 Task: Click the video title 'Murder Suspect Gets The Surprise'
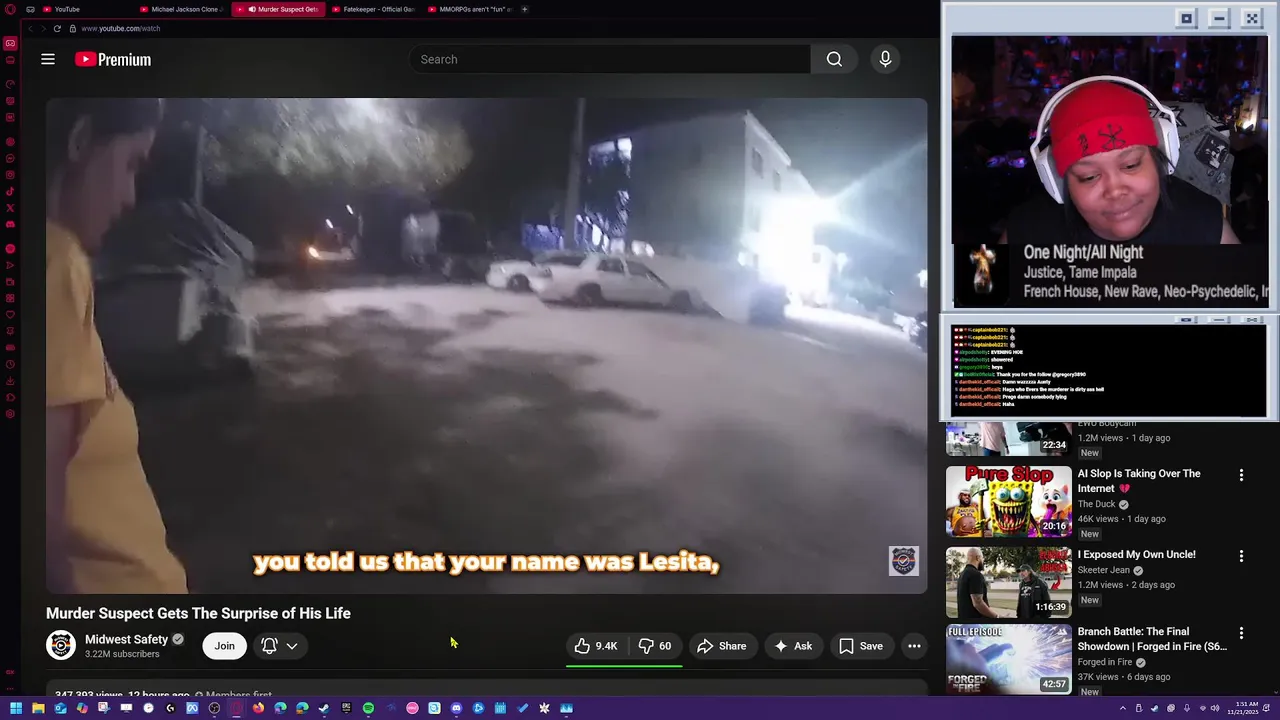pyautogui.click(x=198, y=613)
